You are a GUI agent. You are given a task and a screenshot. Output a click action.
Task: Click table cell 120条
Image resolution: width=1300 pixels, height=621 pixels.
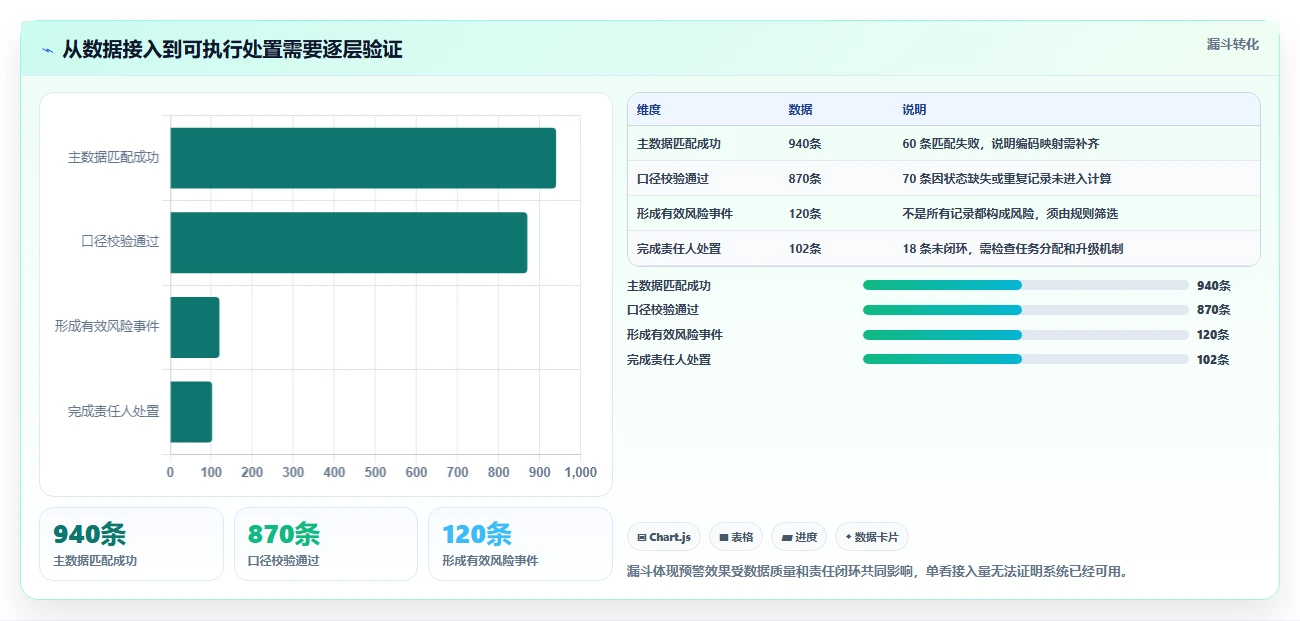tap(805, 214)
